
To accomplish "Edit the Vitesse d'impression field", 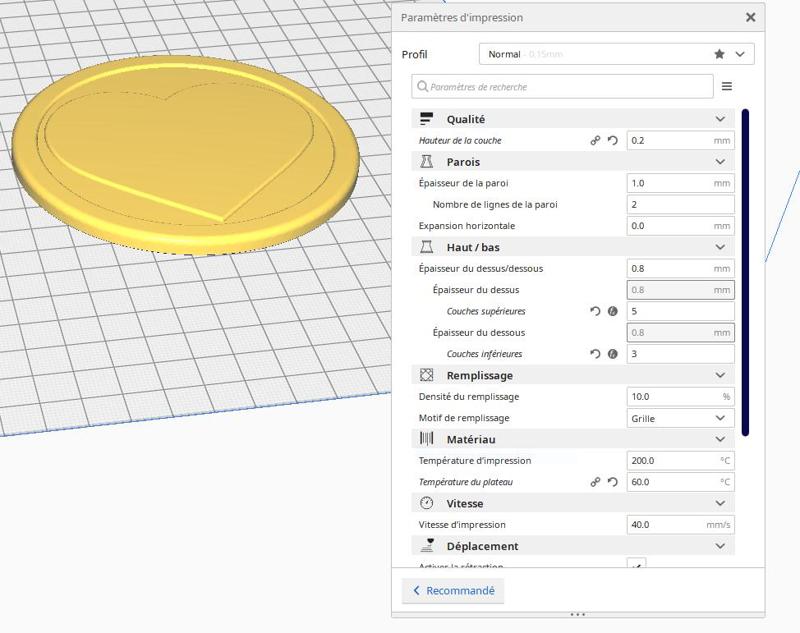I will [x=680, y=525].
